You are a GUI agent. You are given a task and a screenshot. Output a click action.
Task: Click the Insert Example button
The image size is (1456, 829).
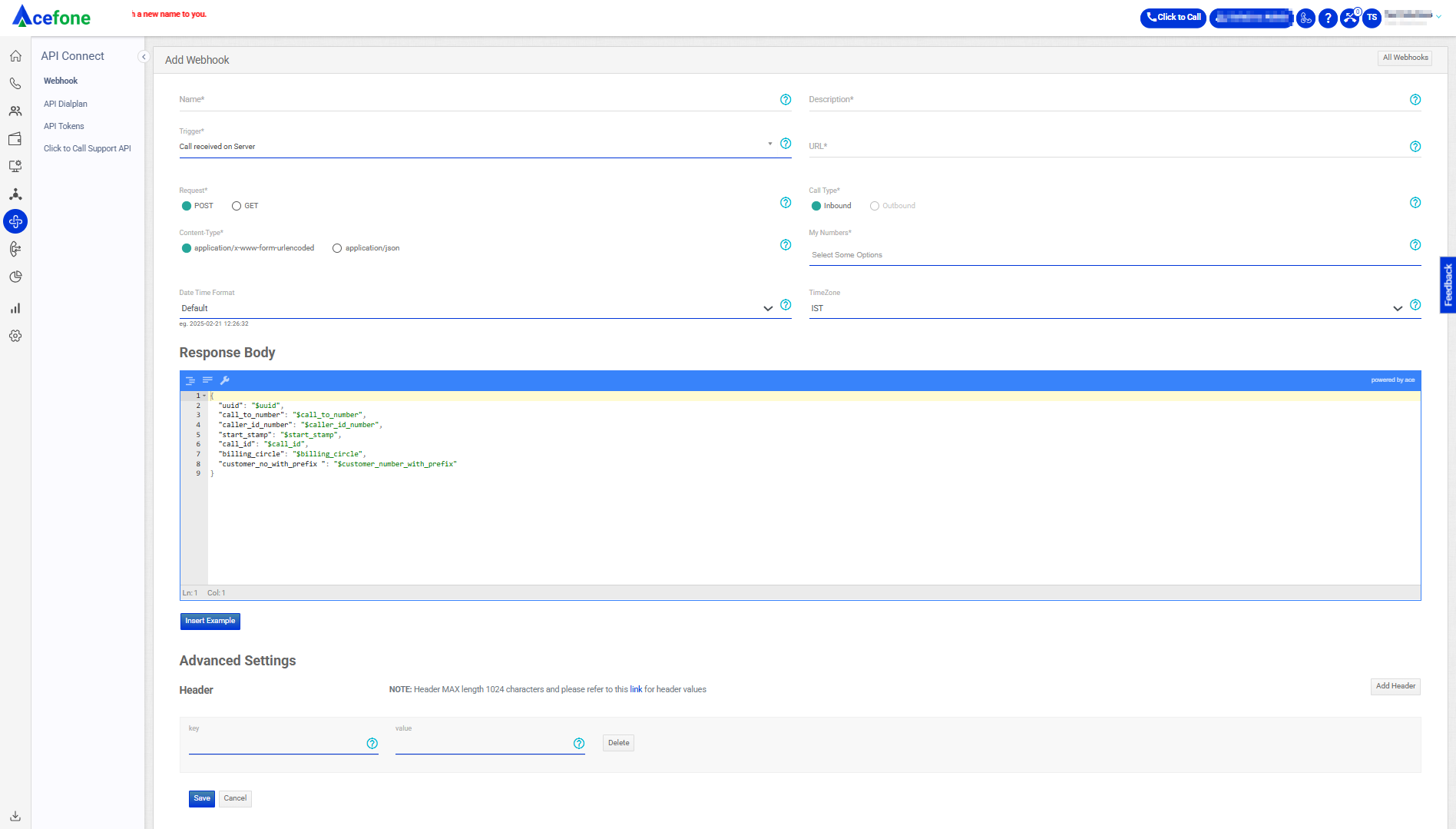point(210,622)
